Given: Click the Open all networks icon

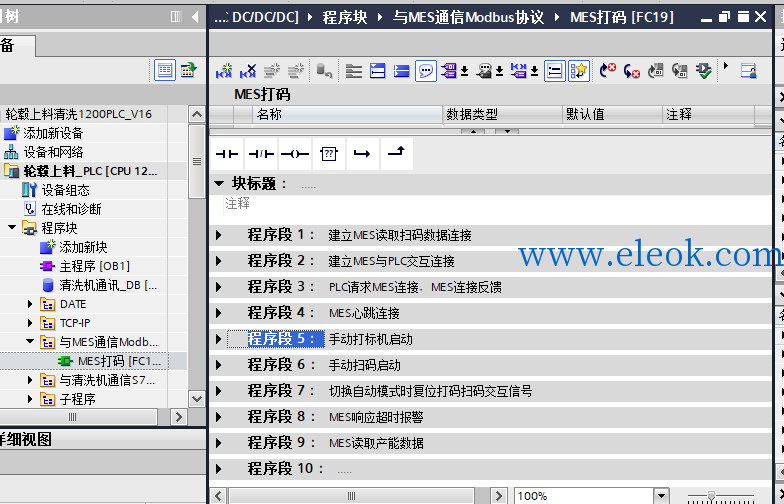Looking at the screenshot, I should tap(378, 71).
